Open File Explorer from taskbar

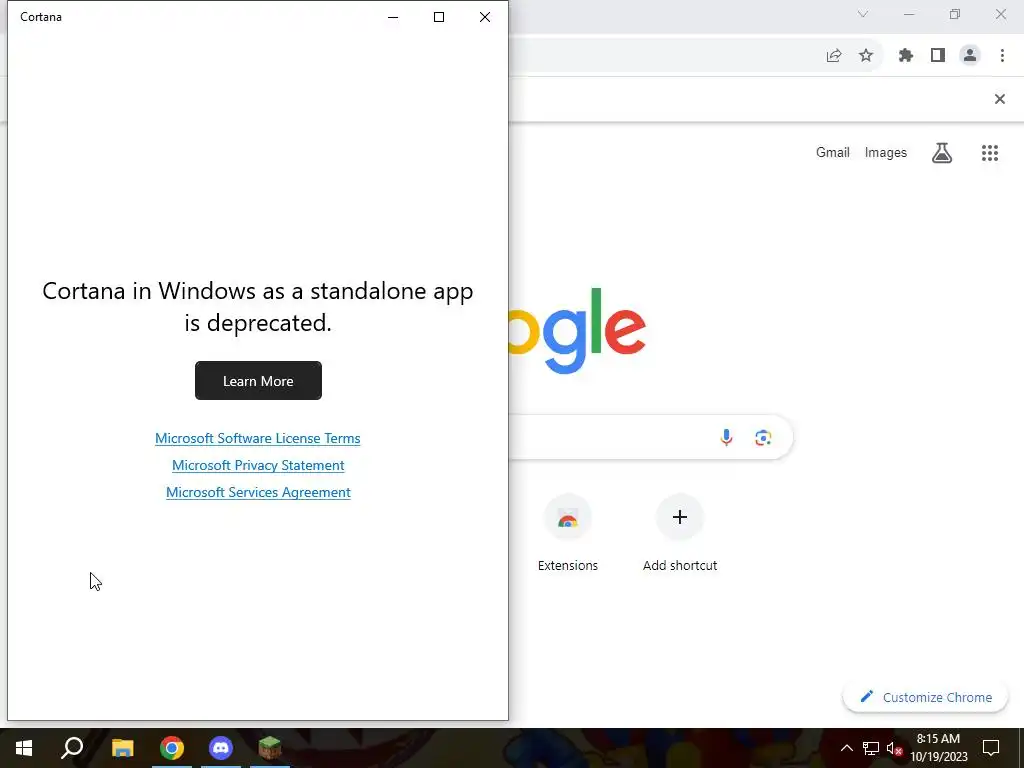(x=122, y=748)
